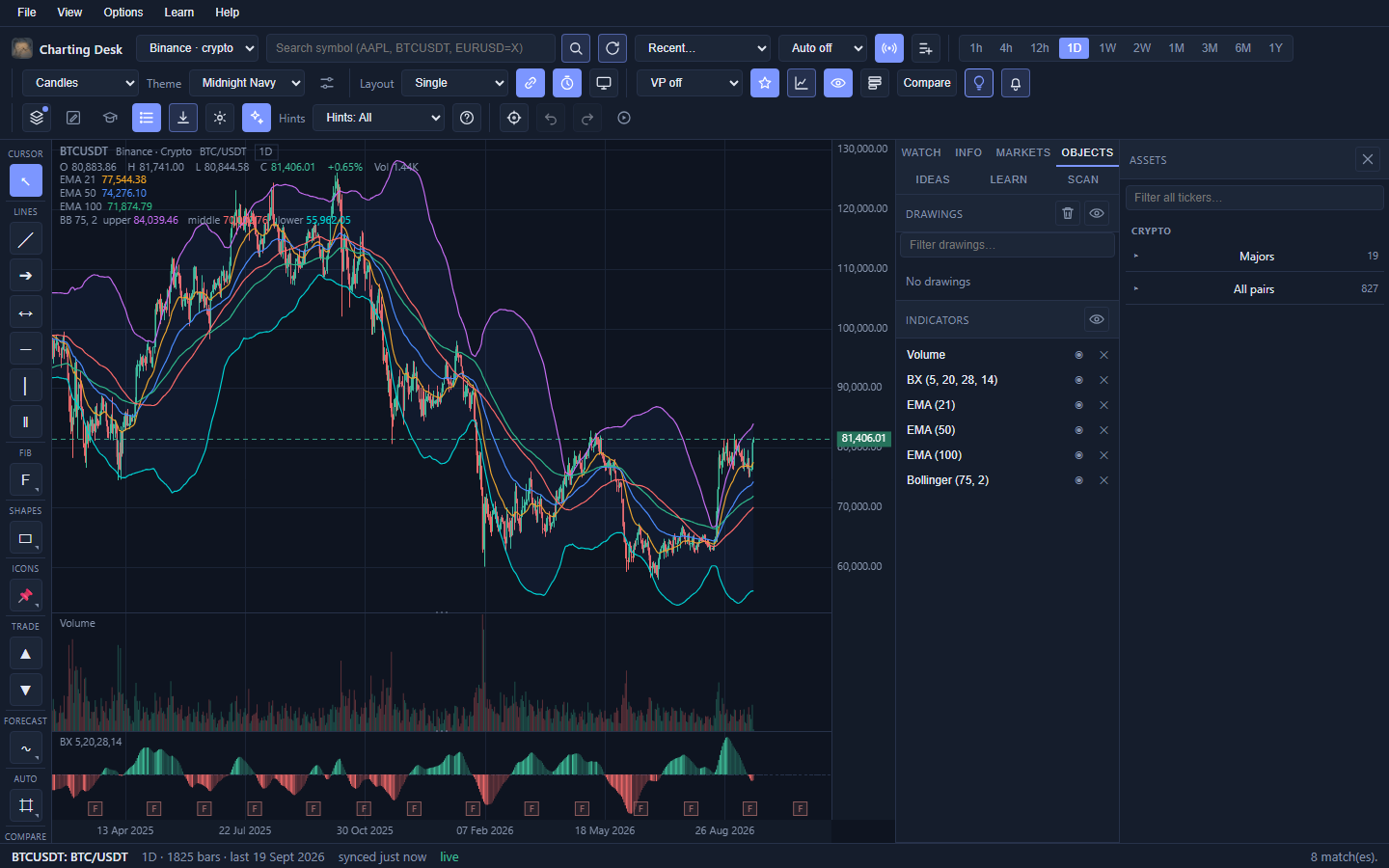Switch to the MARKETS tab

(1023, 152)
